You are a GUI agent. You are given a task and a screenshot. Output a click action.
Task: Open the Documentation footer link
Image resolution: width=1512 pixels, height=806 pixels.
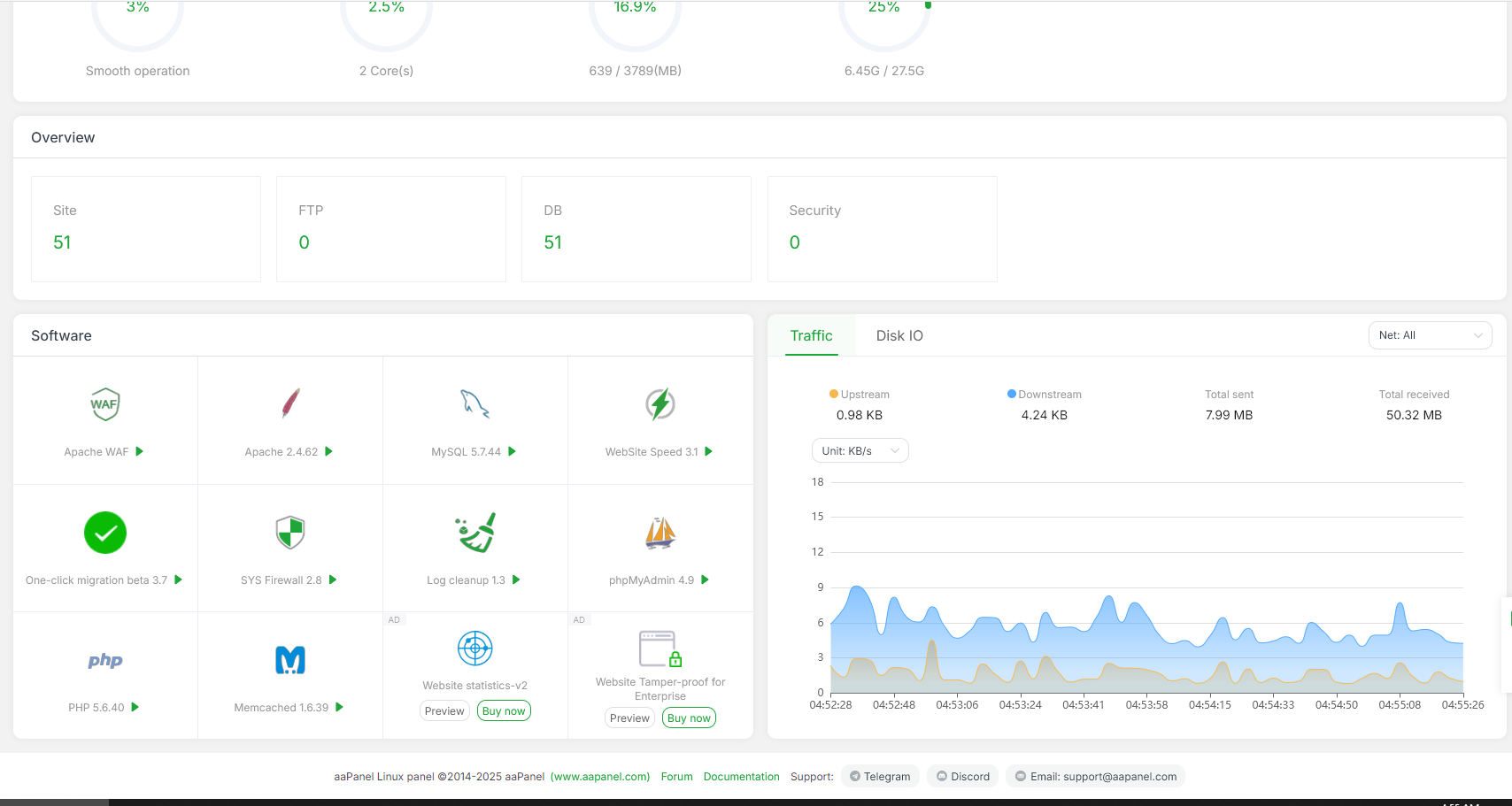tap(741, 777)
